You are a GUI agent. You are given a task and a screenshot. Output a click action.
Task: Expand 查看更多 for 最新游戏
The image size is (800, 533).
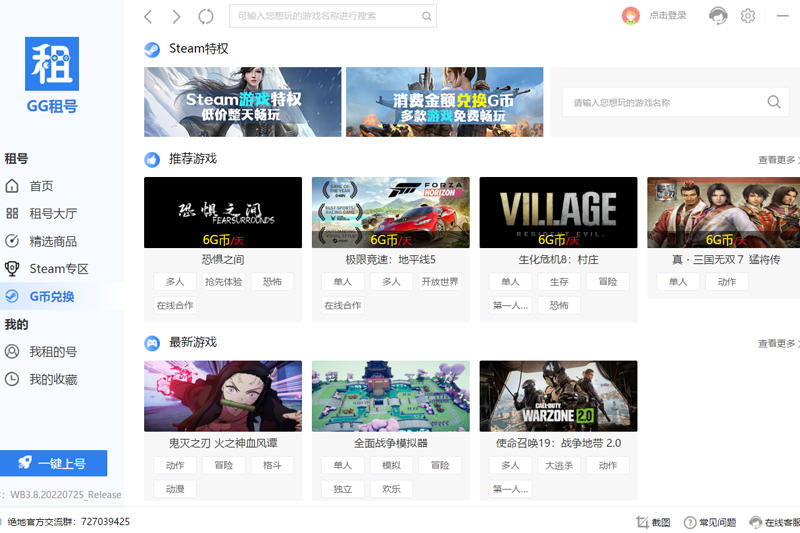(778, 344)
